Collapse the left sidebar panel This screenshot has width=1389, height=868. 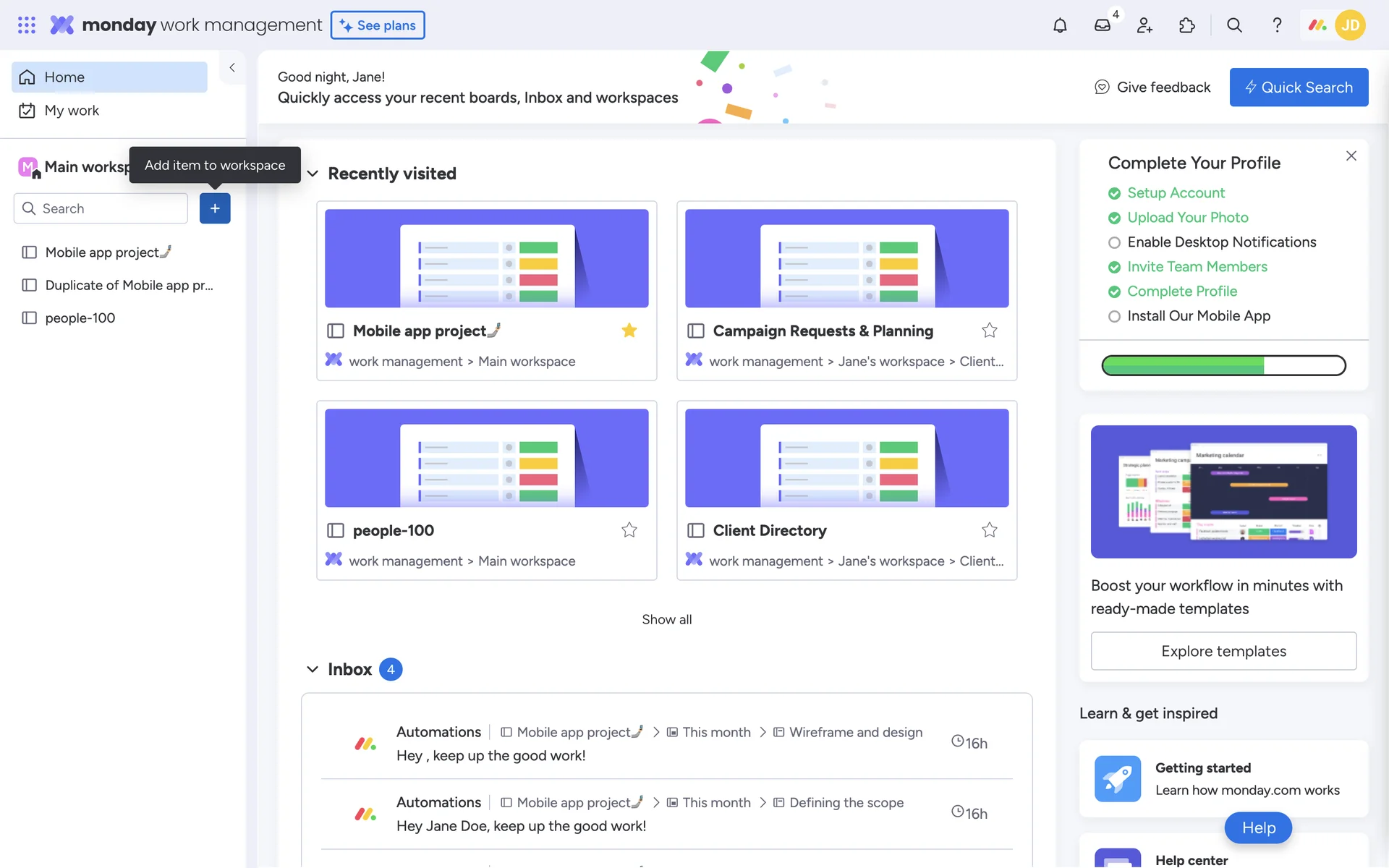(232, 67)
